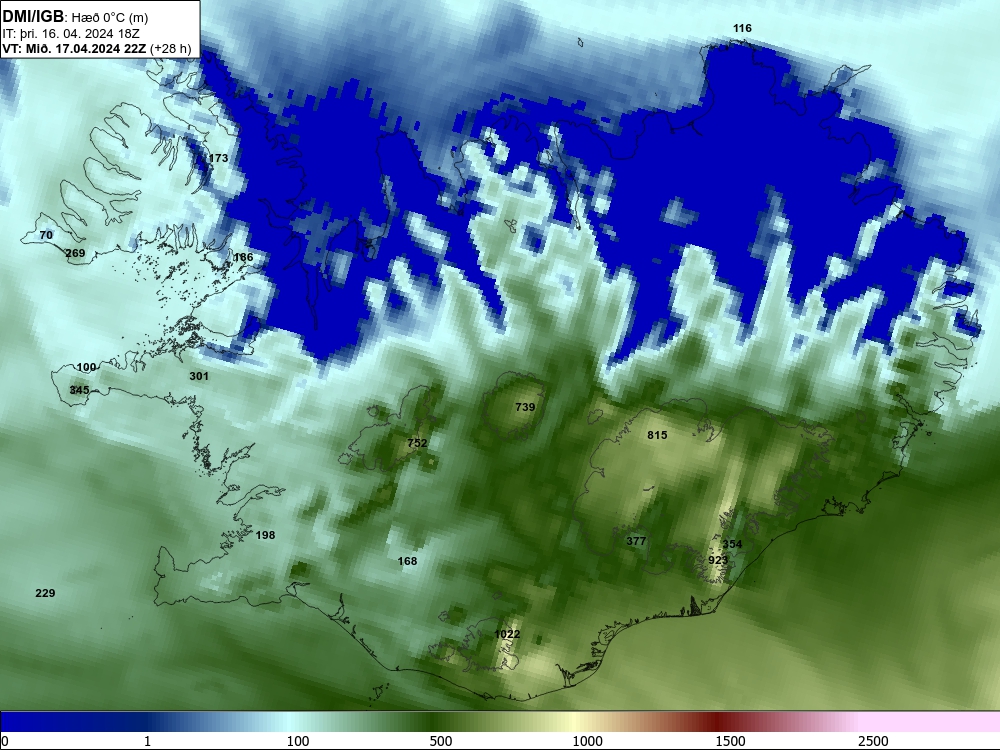This screenshot has height=750, width=1000.
Task: Click the 186 value label
Action: [x=244, y=258]
